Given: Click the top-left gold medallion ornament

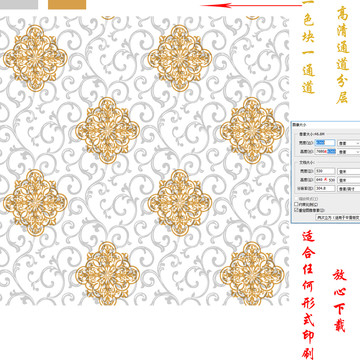Looking at the screenshot, I should [x=35, y=58].
